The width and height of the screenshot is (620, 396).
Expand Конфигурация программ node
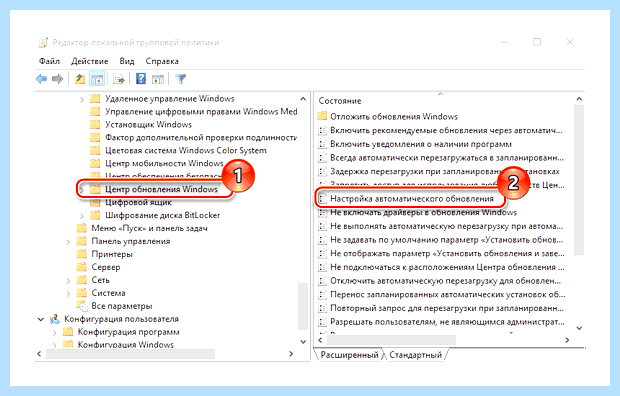(55, 332)
